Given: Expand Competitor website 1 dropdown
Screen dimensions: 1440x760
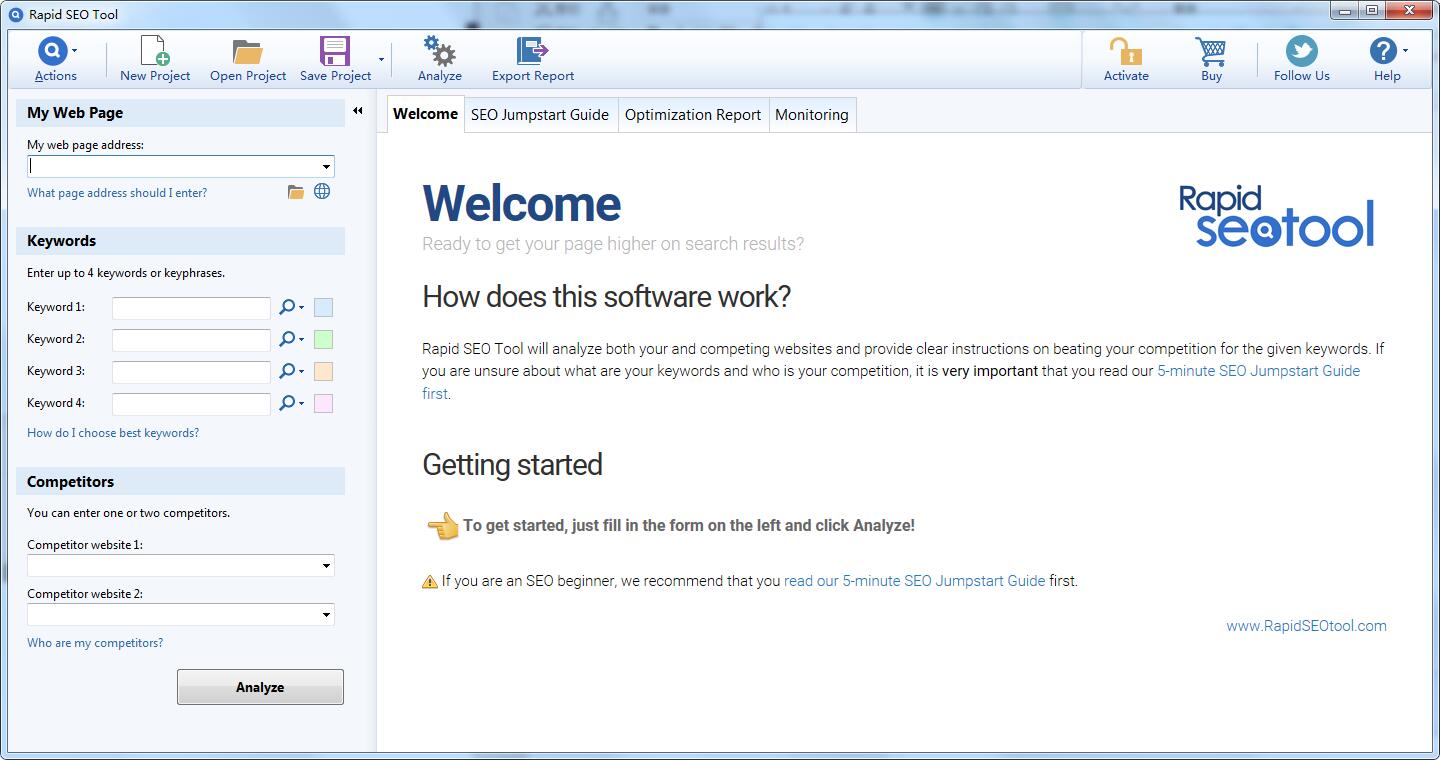Looking at the screenshot, I should [x=328, y=565].
